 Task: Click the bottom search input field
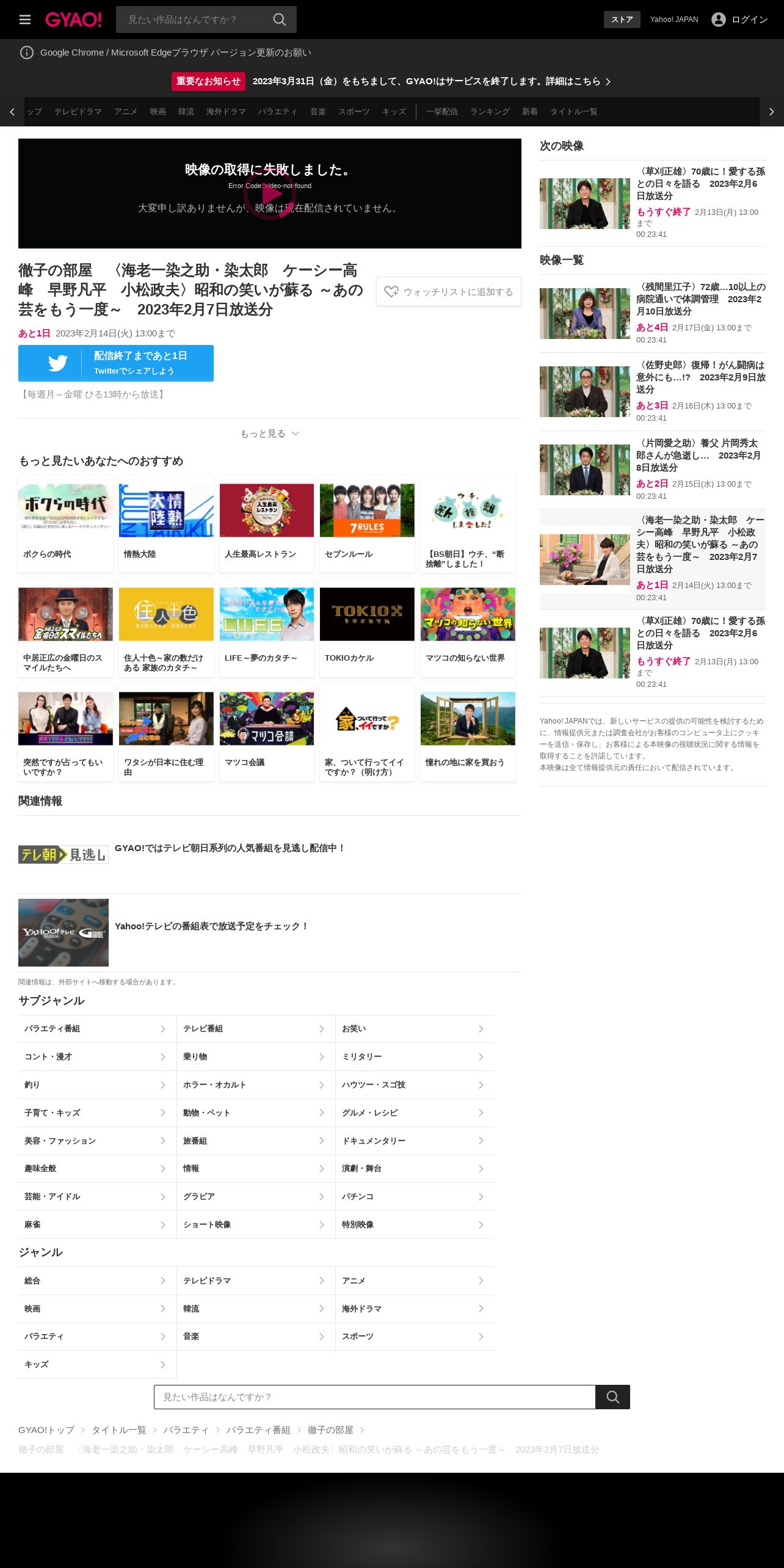tap(375, 1397)
